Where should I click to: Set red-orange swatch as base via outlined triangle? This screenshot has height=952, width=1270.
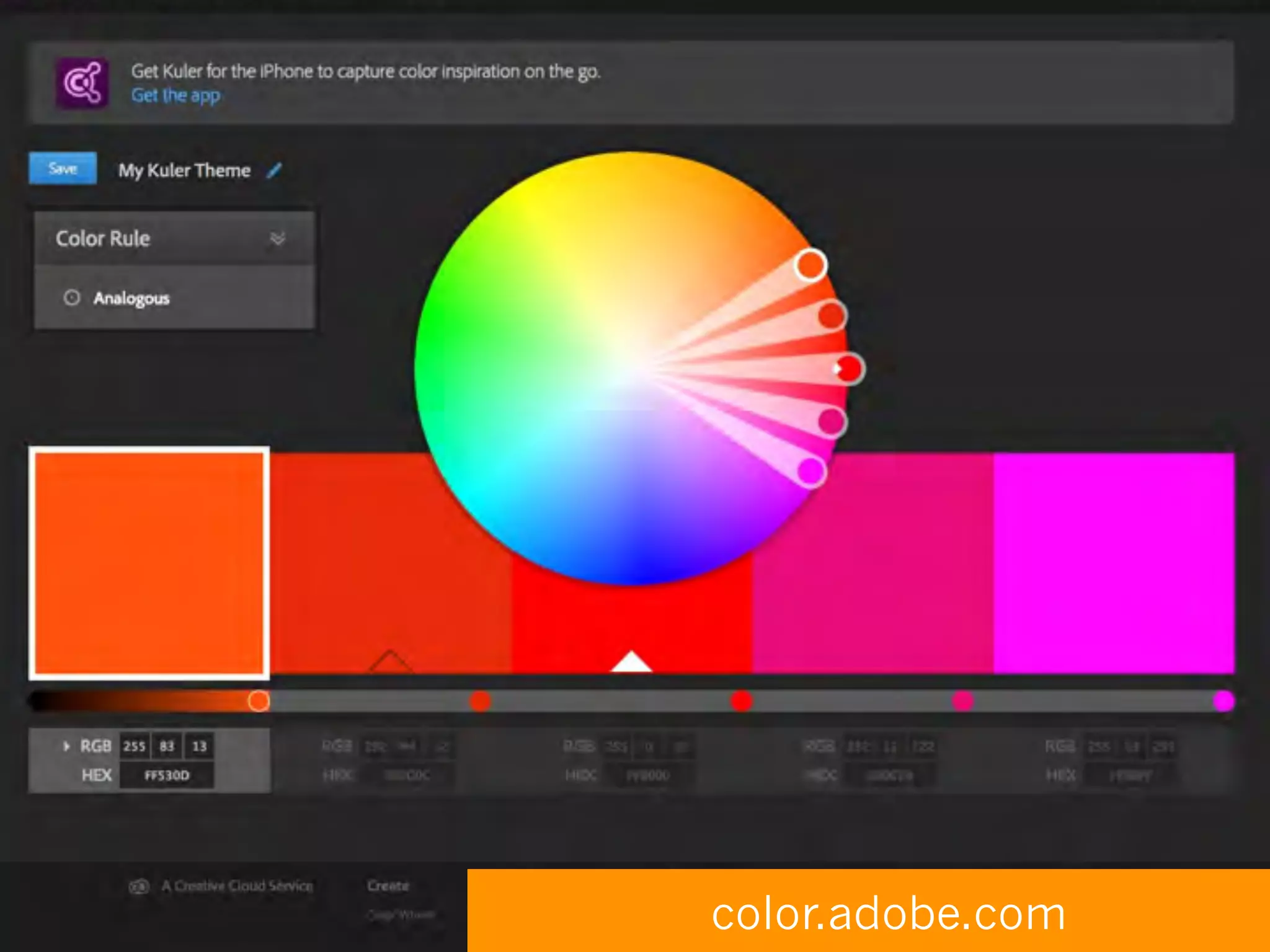(x=390, y=661)
